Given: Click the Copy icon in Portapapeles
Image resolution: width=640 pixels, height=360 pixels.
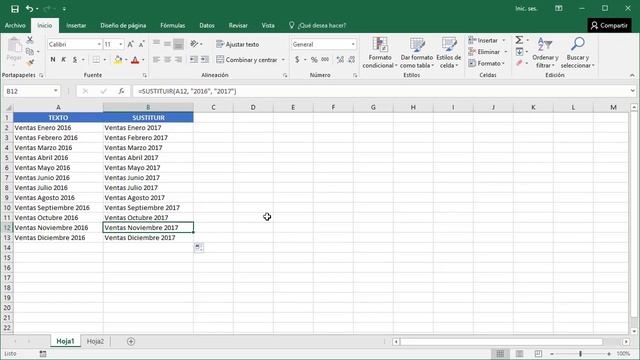Looking at the screenshot, I should [30, 51].
